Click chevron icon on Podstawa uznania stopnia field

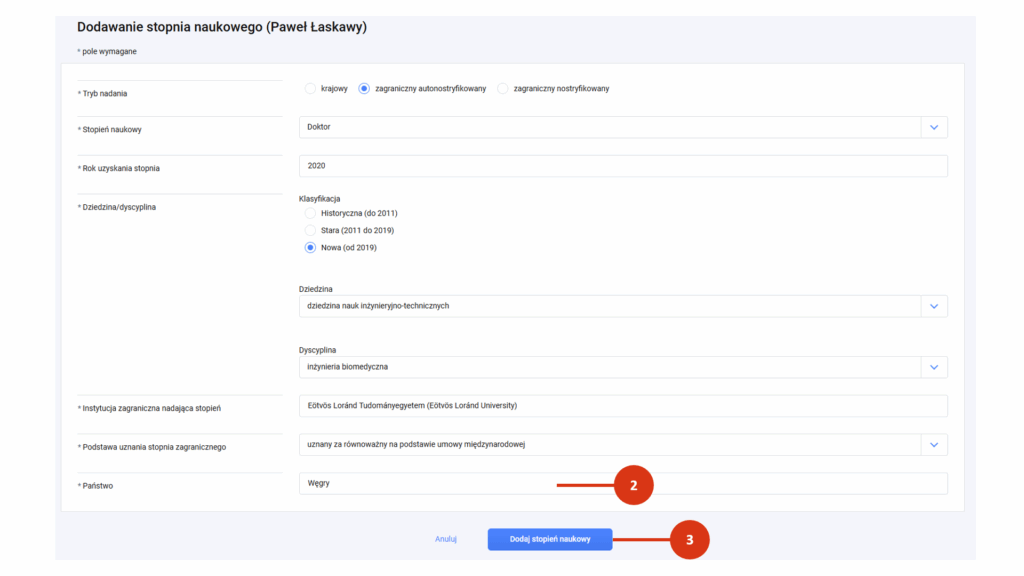(934, 445)
